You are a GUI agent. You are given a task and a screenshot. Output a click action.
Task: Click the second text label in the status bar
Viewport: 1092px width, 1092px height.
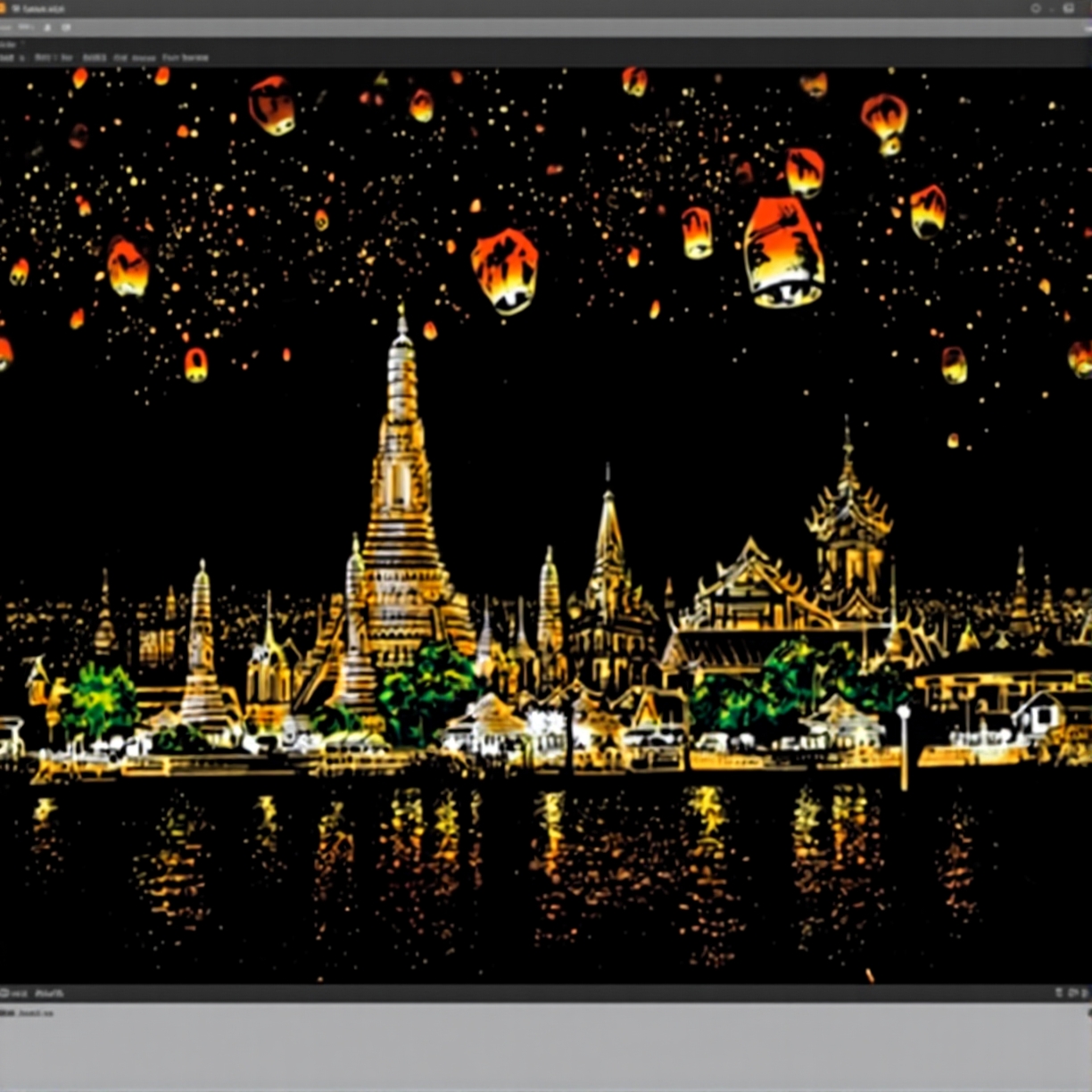point(49,994)
